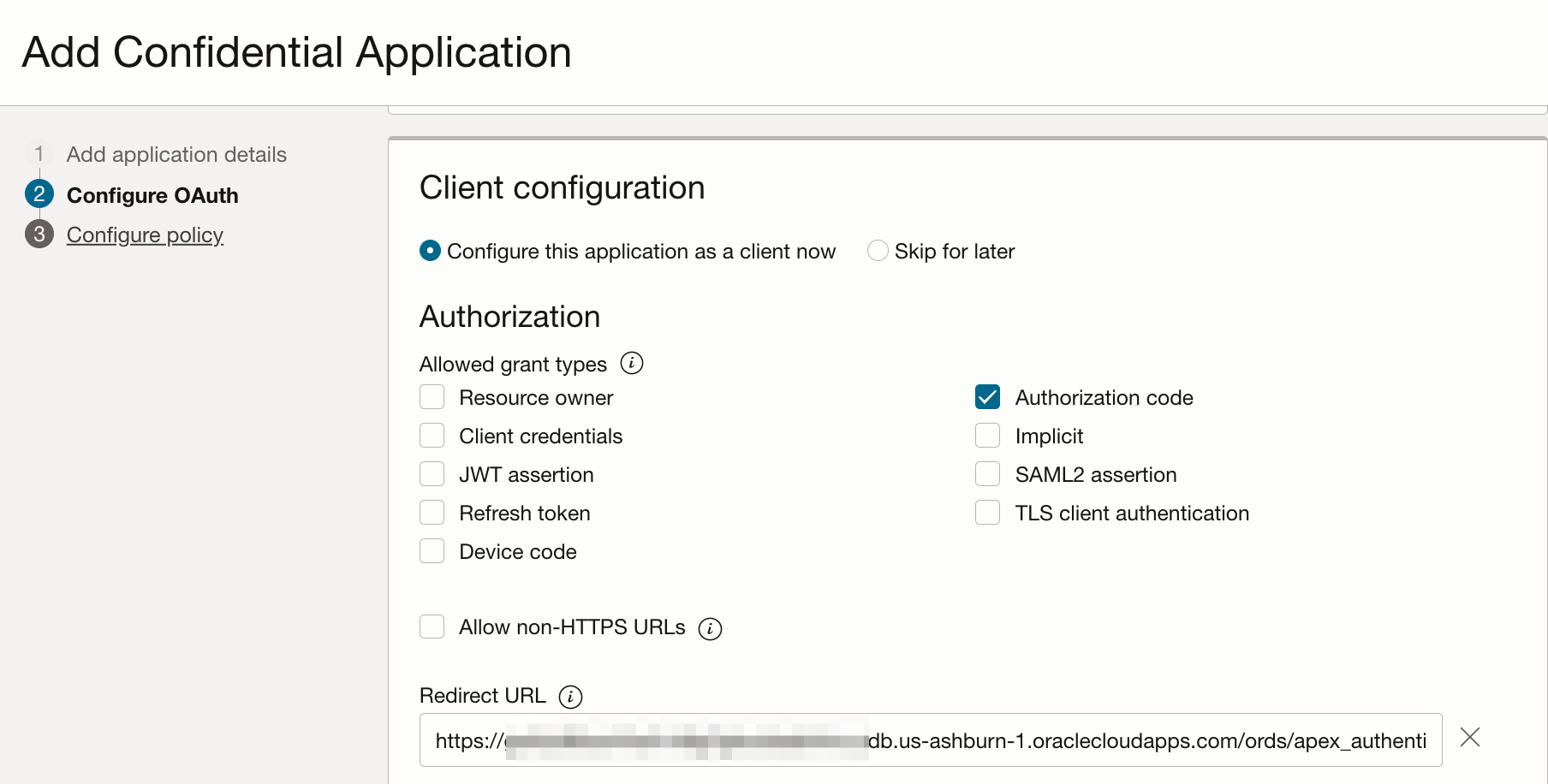Show the Redirect URL info tooltip icon
1548x784 pixels.
pos(570,697)
